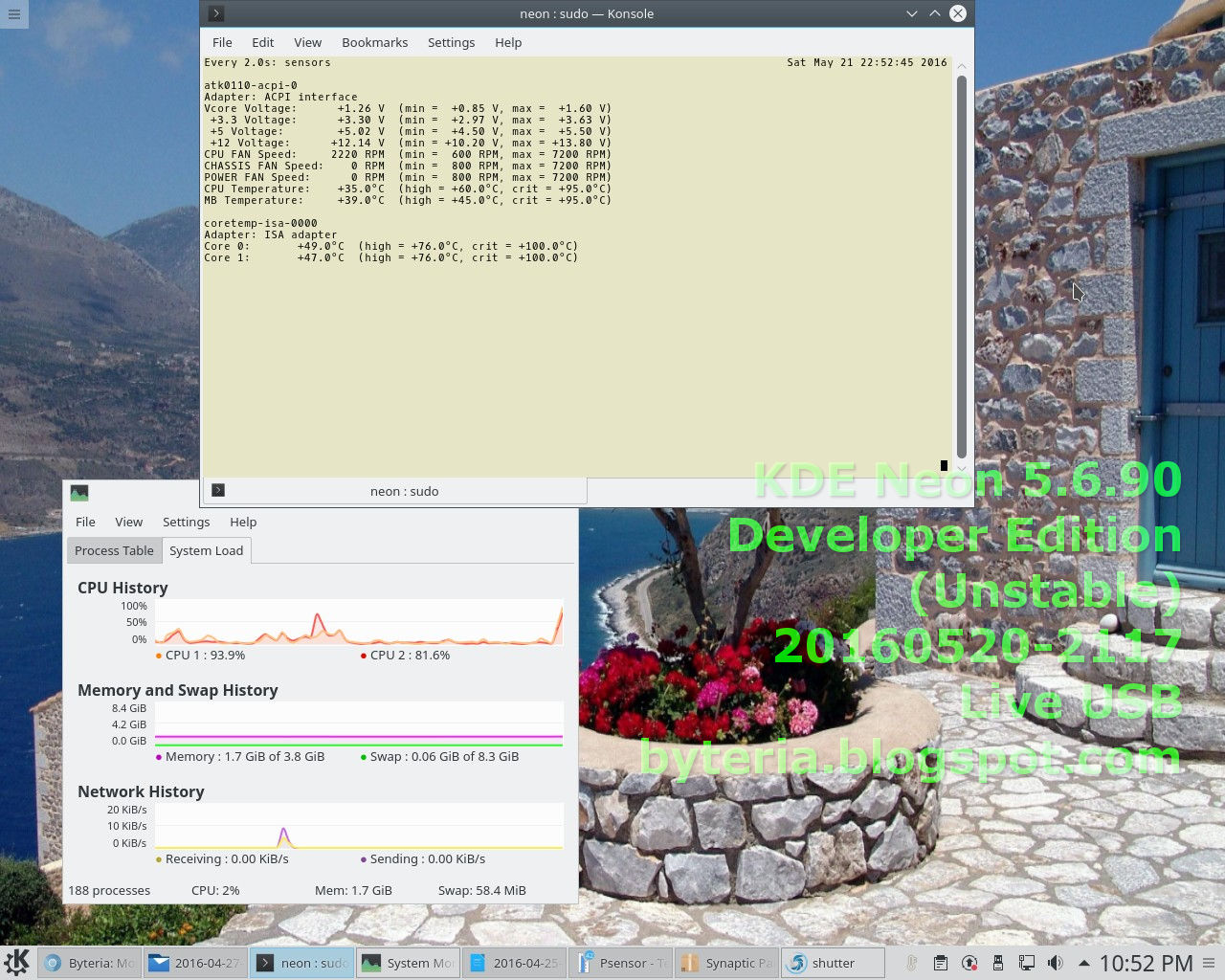1225x980 pixels.
Task: Switch to the Psensor window via taskbar
Action: [620, 962]
